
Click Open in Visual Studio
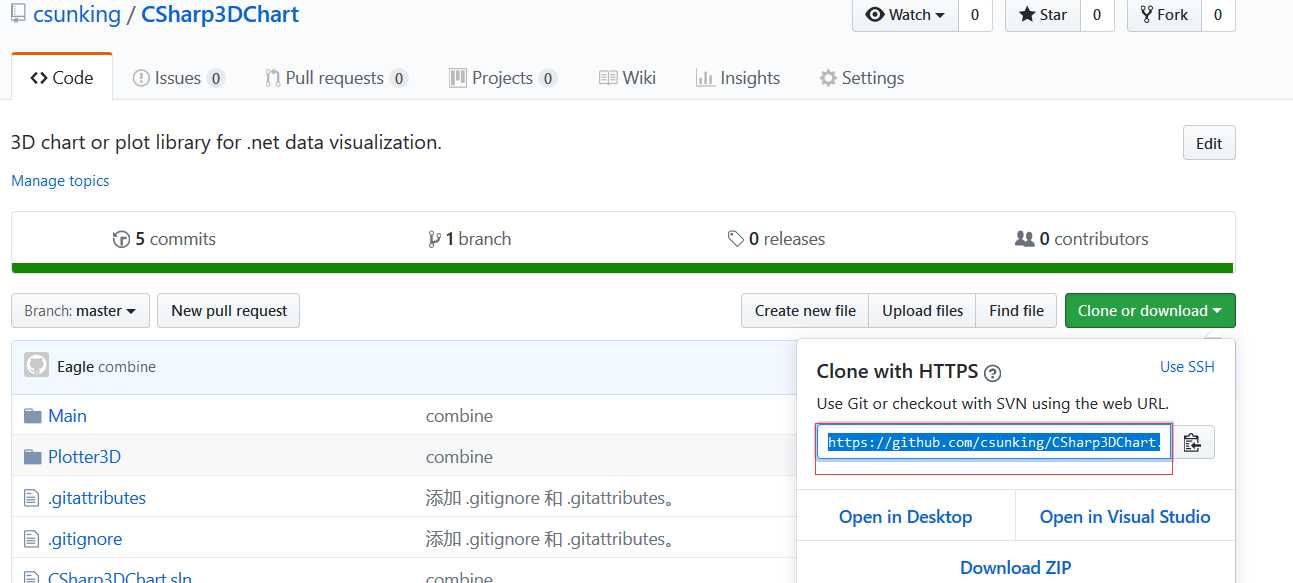1125,517
